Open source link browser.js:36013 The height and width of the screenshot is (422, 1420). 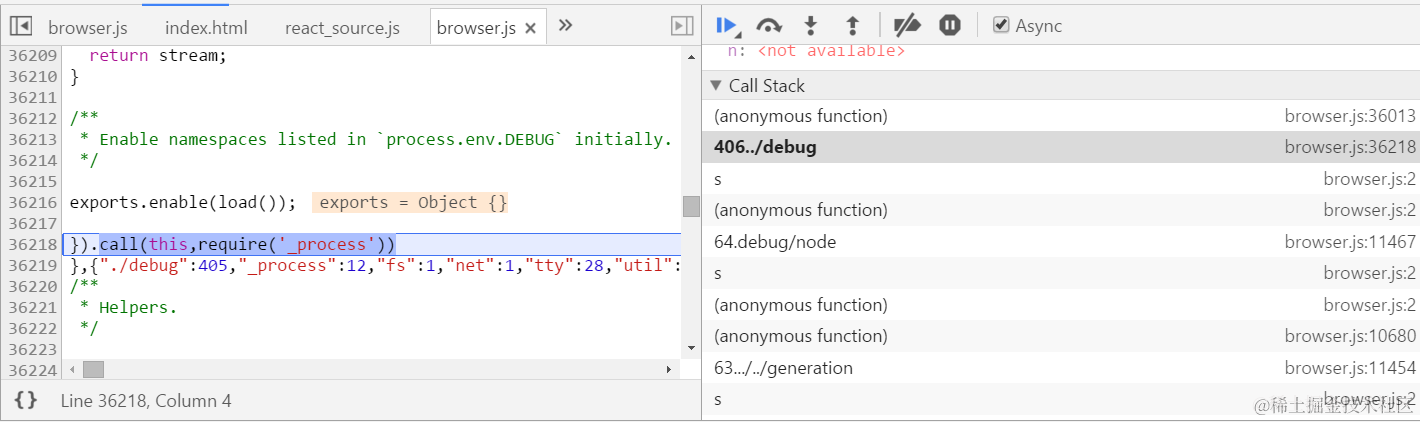tap(1350, 116)
